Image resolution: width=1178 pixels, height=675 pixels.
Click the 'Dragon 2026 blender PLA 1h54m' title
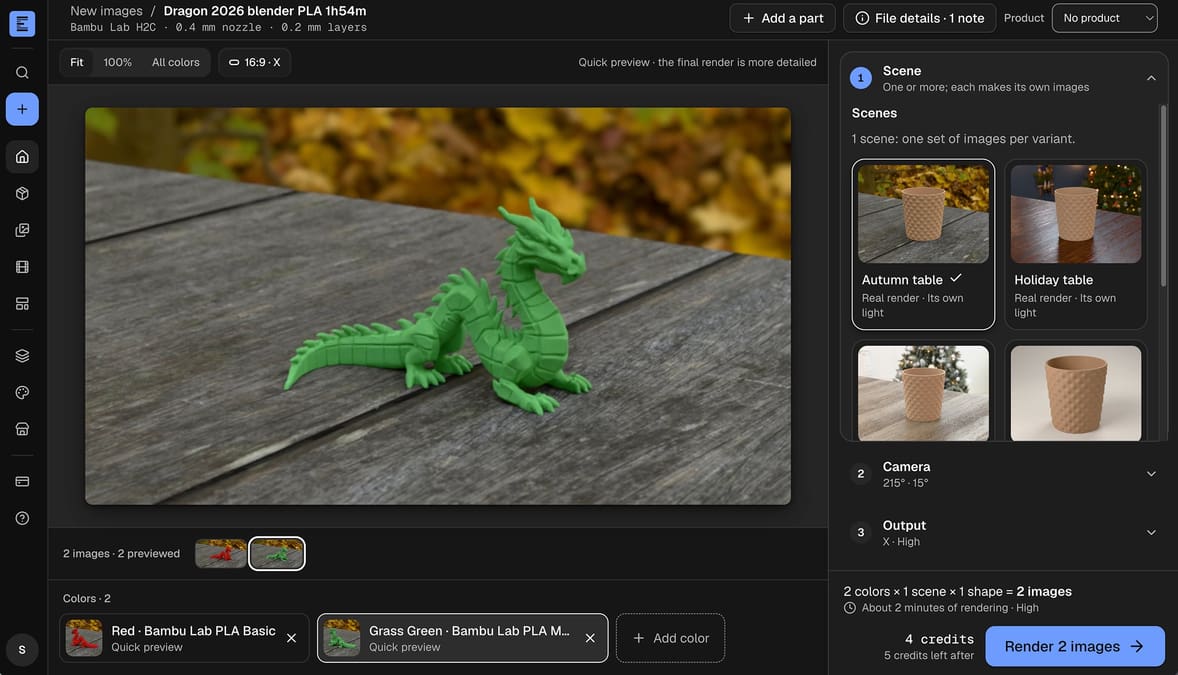(264, 11)
